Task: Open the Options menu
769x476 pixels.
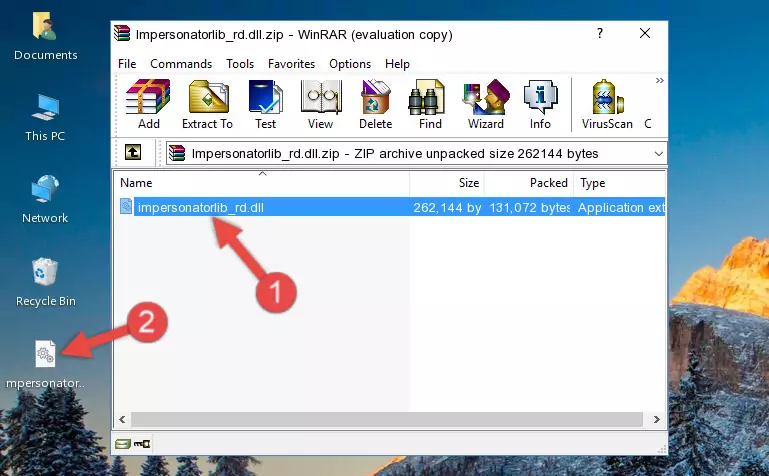Action: click(x=350, y=64)
